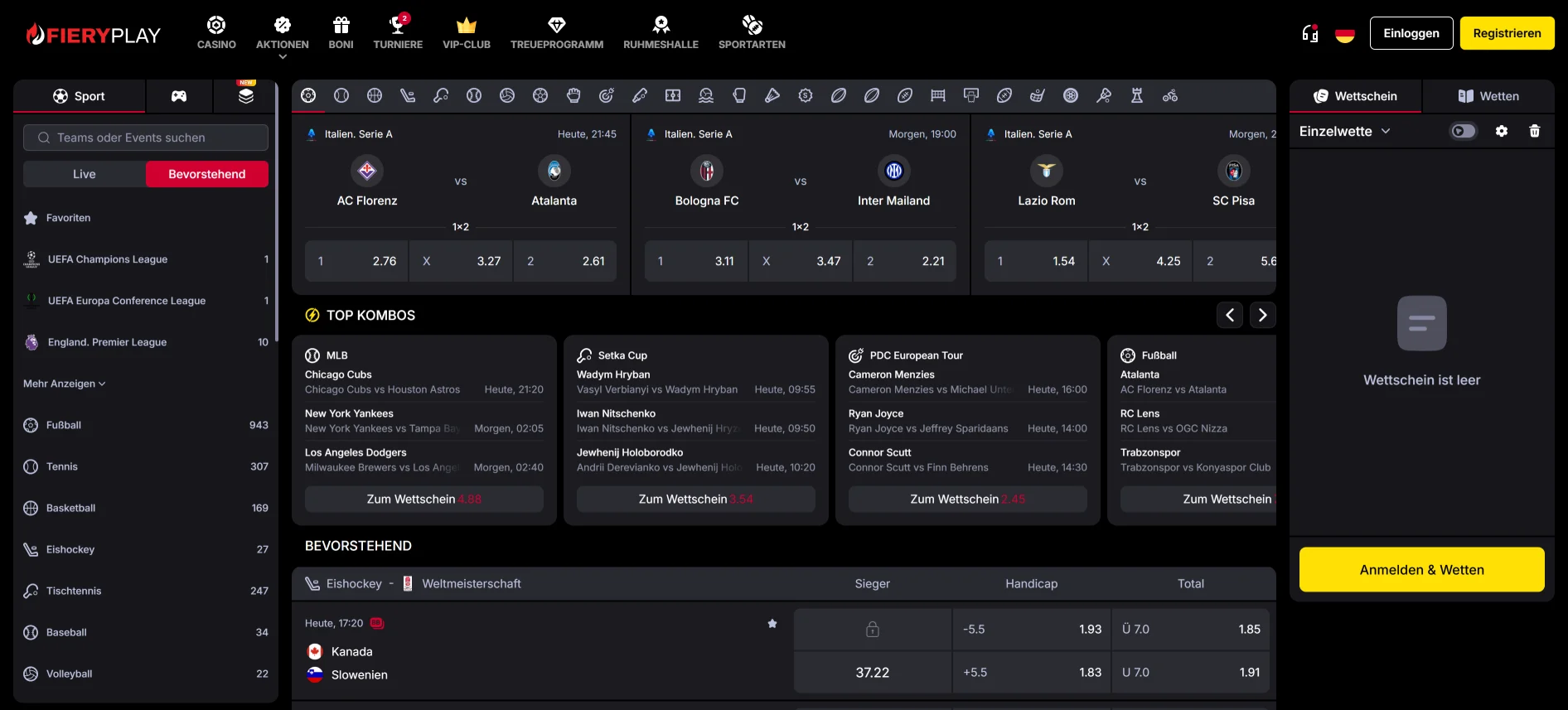1568x710 pixels.
Task: Switch to the esports gamepad tab
Action: click(x=179, y=96)
